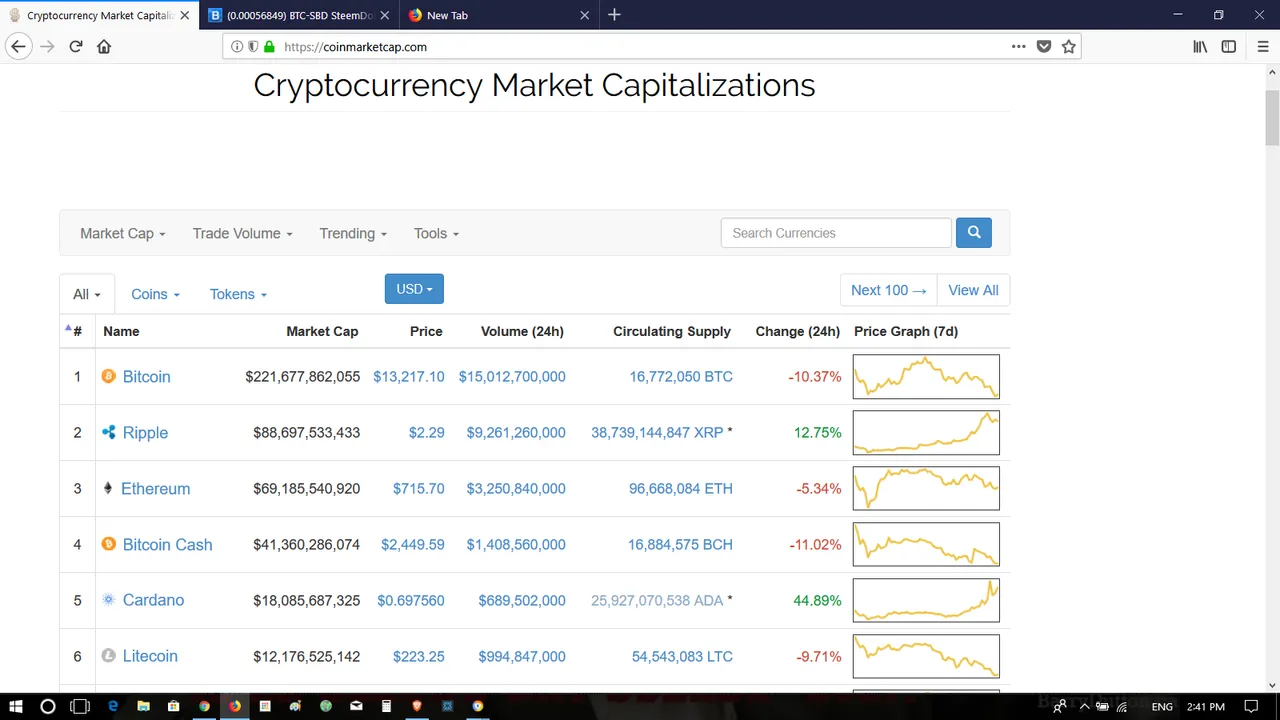This screenshot has height=720, width=1280.
Task: Open the Tokens filter dropdown
Action: pos(238,294)
